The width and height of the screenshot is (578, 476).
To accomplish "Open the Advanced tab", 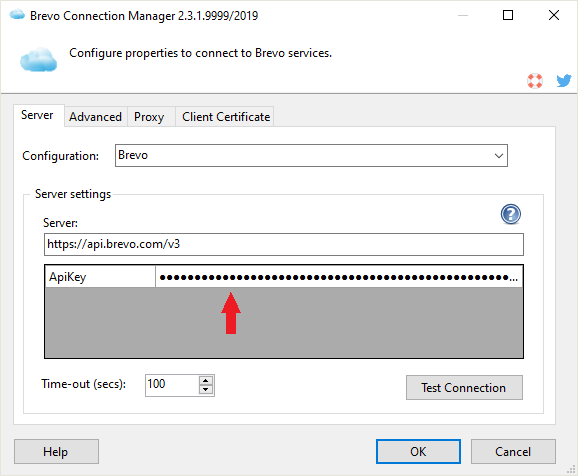I will 95,117.
